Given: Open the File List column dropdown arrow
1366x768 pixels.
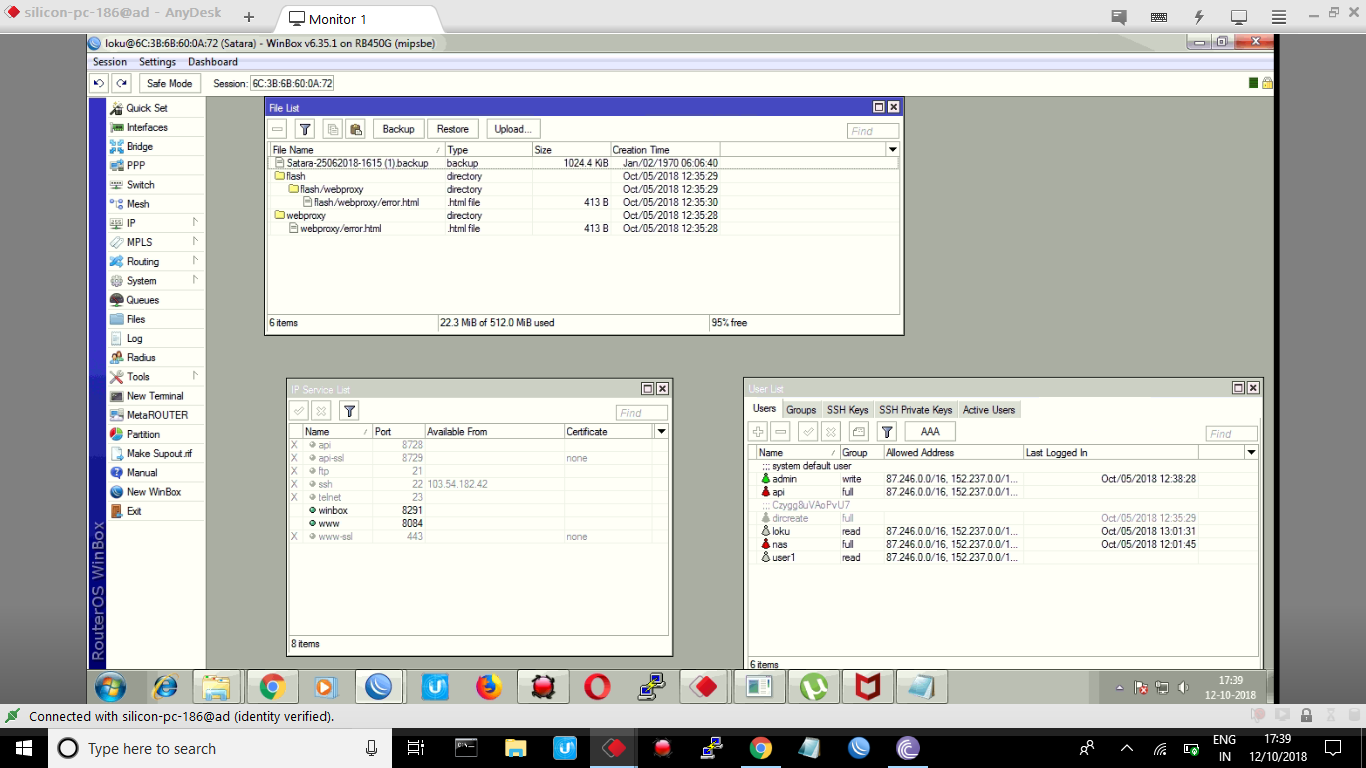Looking at the screenshot, I should coord(892,150).
